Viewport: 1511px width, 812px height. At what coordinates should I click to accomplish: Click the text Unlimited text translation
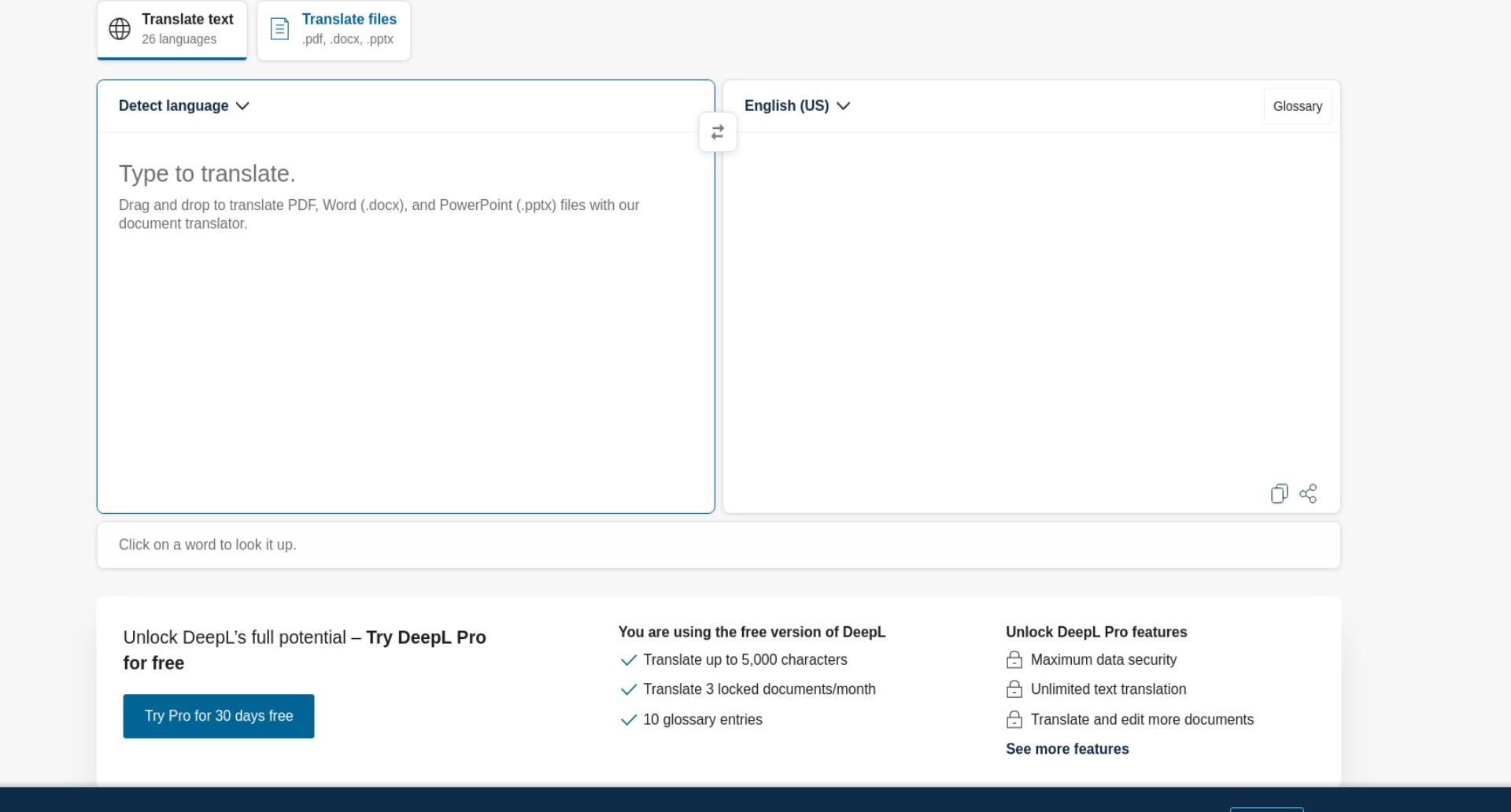pyautogui.click(x=1108, y=689)
